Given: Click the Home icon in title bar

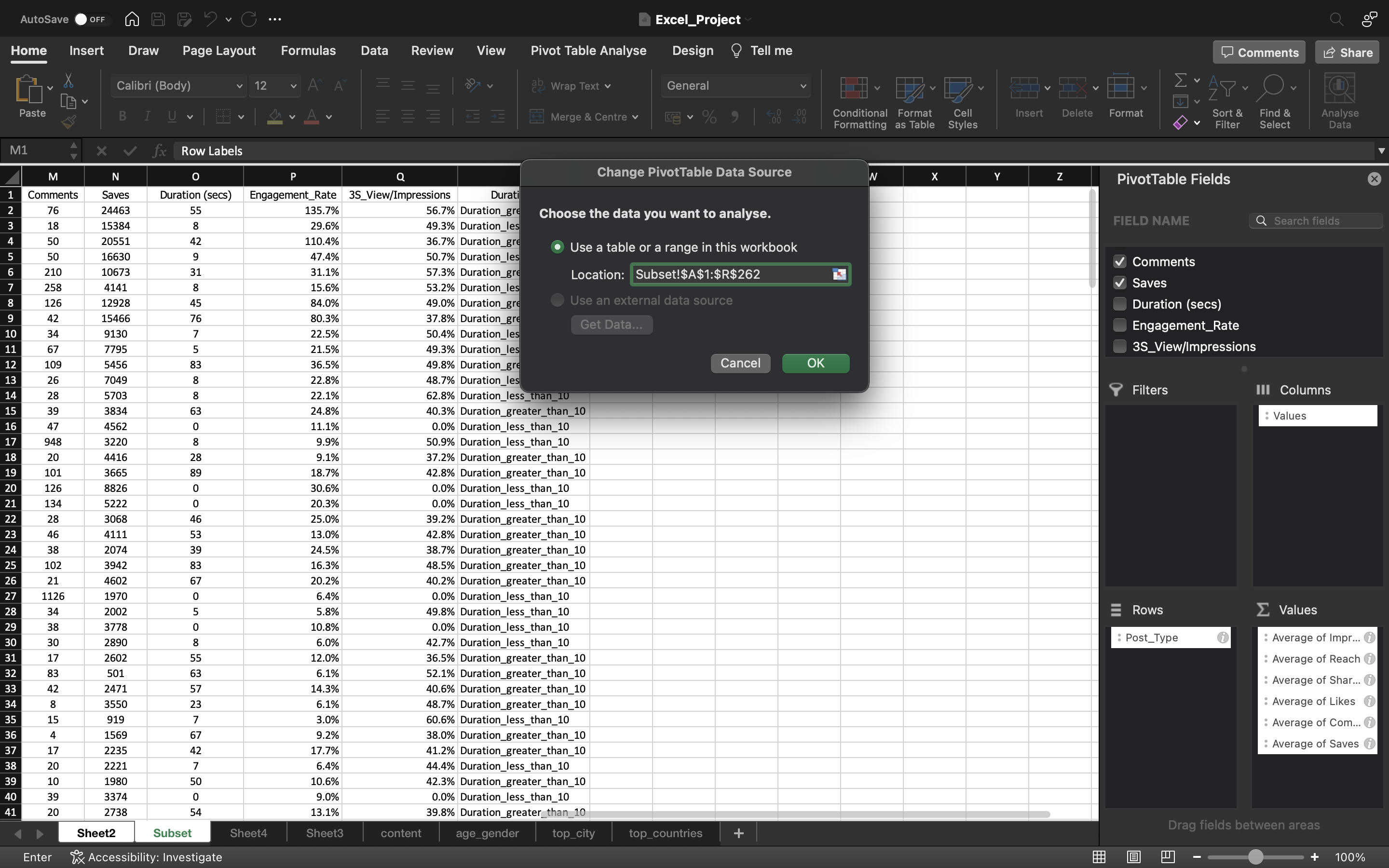Looking at the screenshot, I should 132,19.
